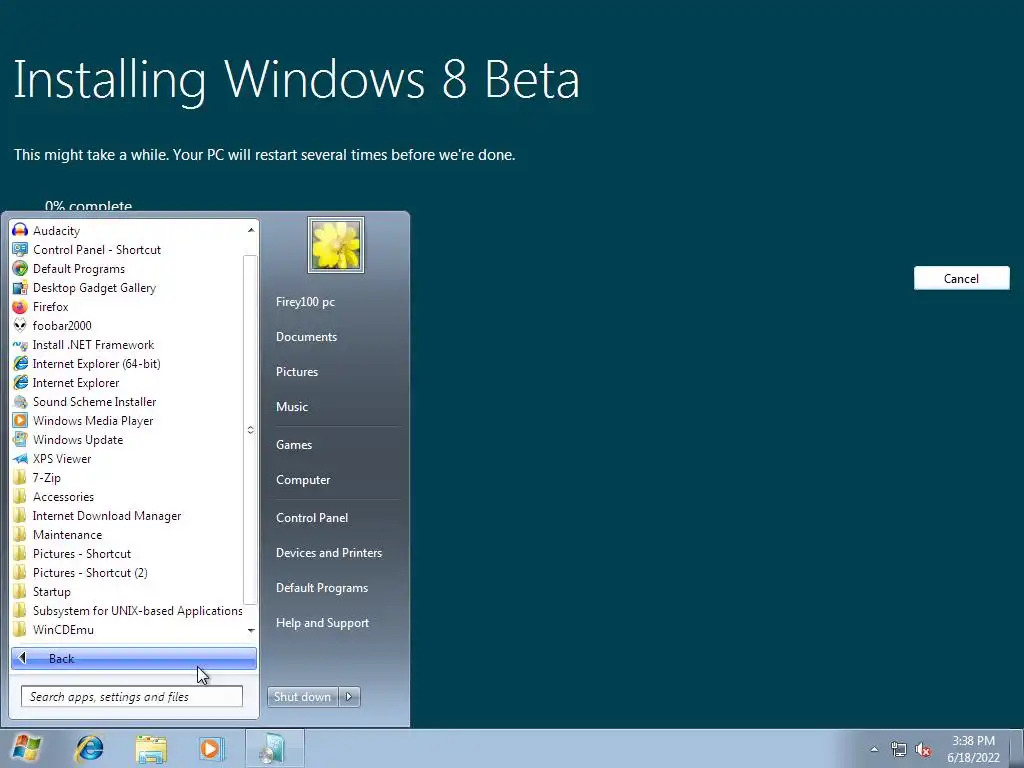The width and height of the screenshot is (1024, 768).
Task: Open Pictures in the right pane
Action: click(297, 372)
